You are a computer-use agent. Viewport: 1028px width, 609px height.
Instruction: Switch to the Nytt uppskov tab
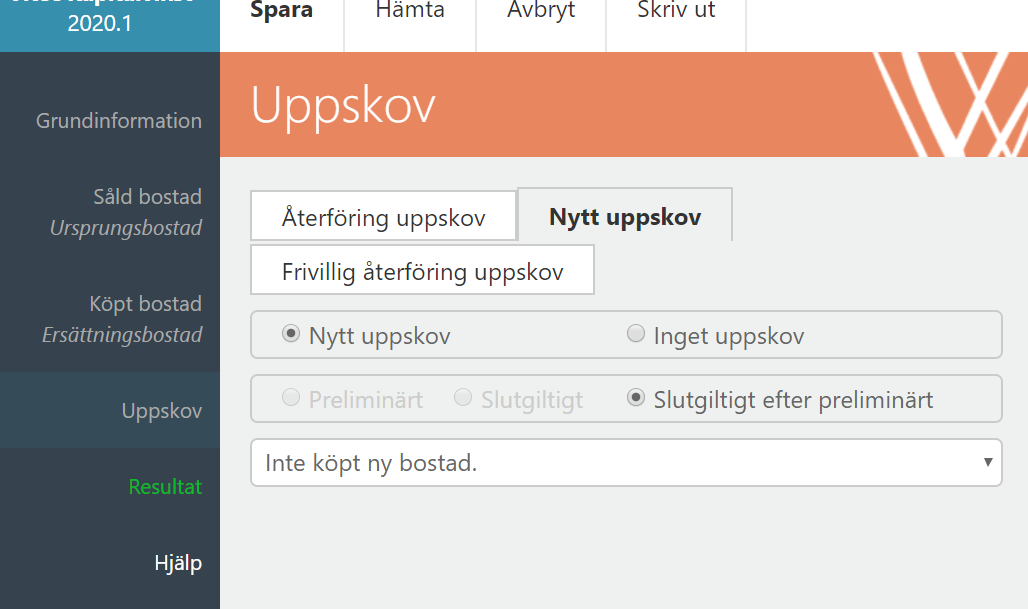[x=625, y=213]
